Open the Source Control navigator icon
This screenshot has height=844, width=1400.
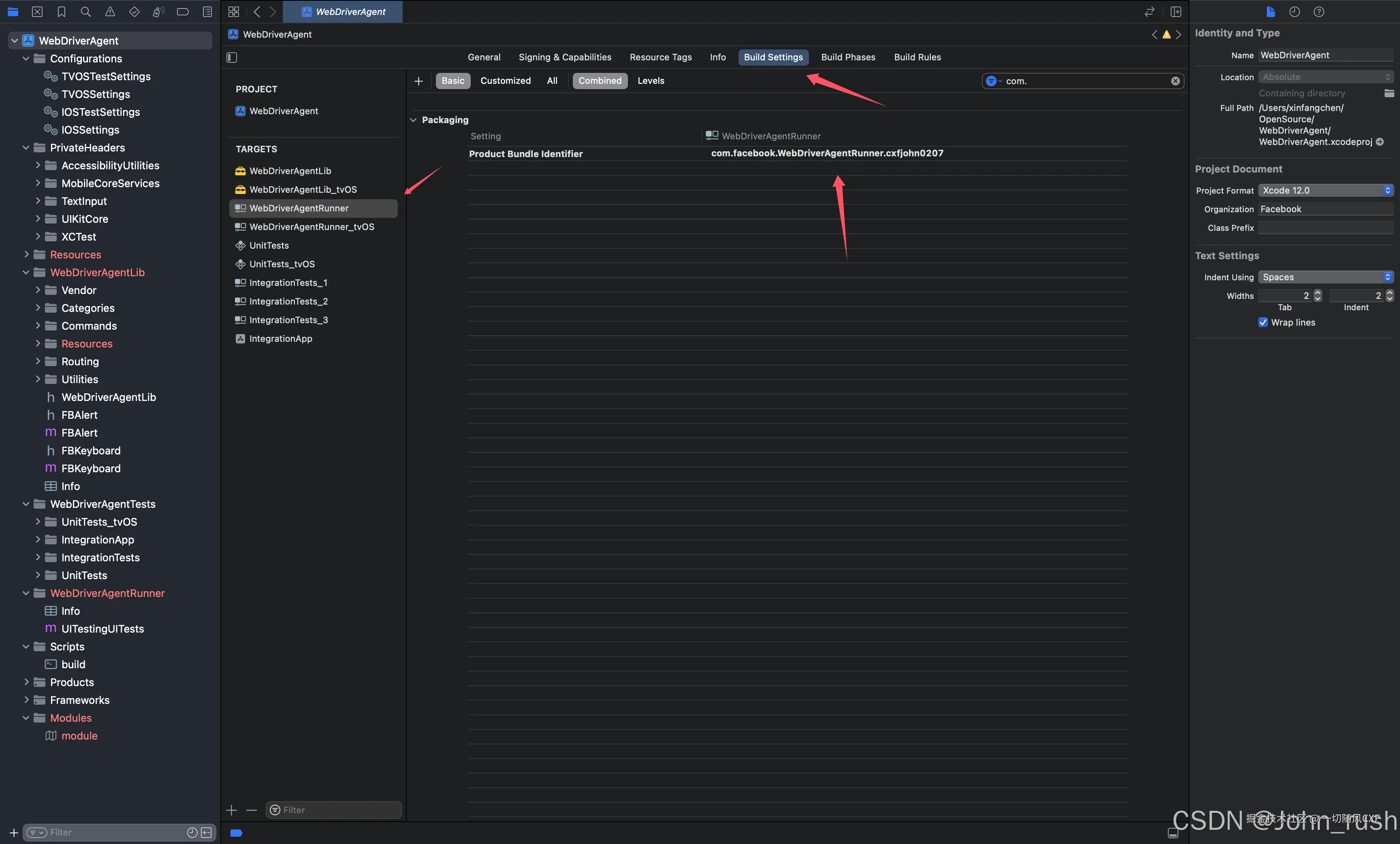coord(37,11)
